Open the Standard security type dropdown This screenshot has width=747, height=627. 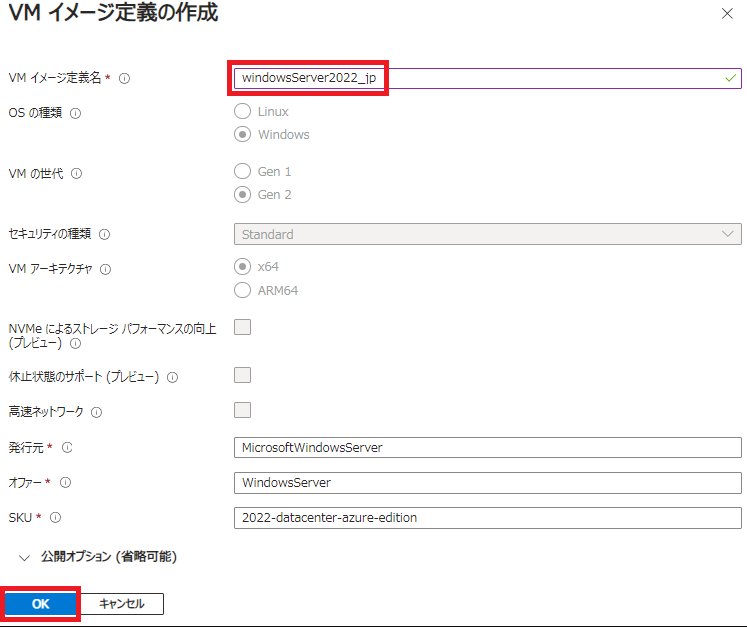[x=487, y=234]
